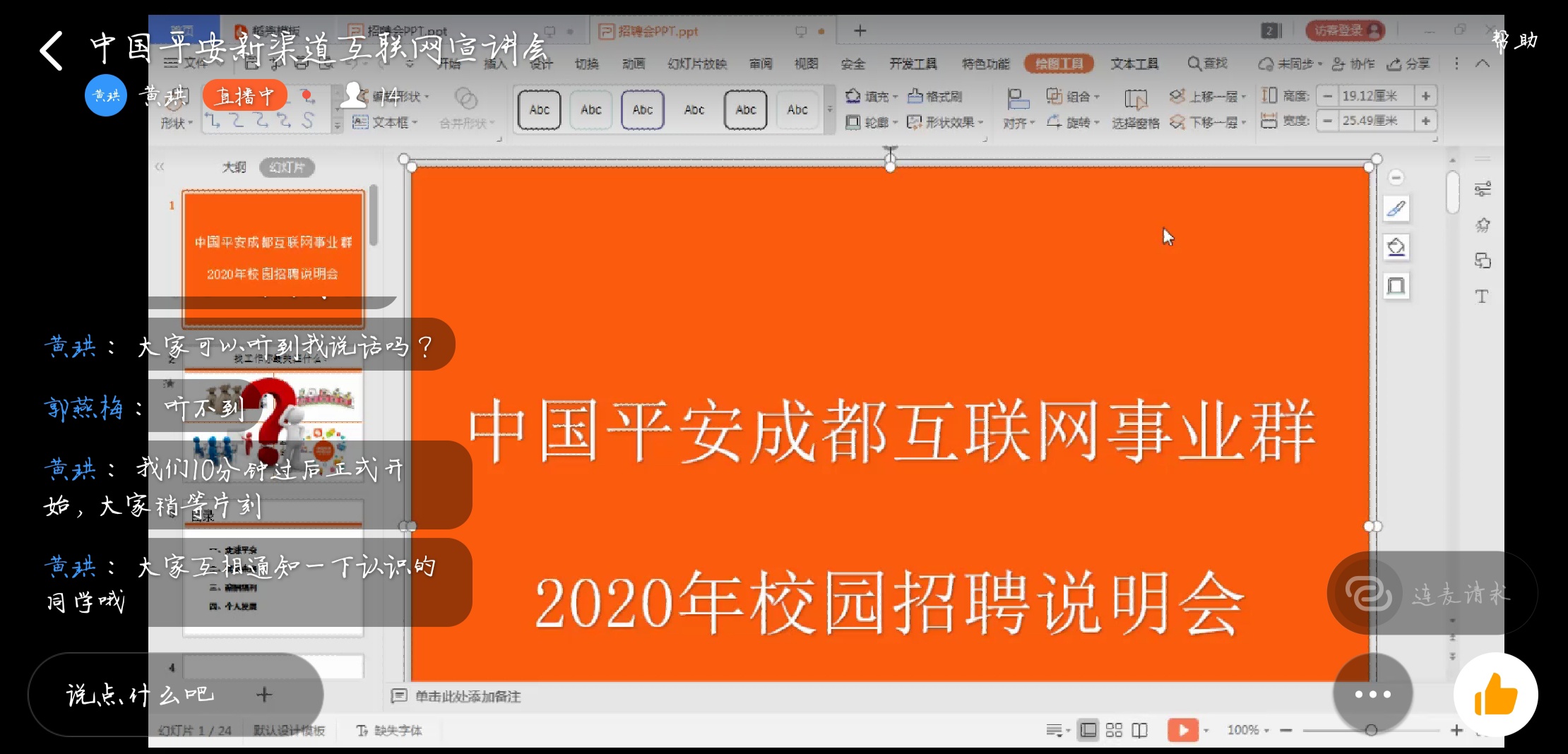The height and width of the screenshot is (754, 1568).
Task: Open the settings sliders icon in sidebar
Action: coord(1483,189)
